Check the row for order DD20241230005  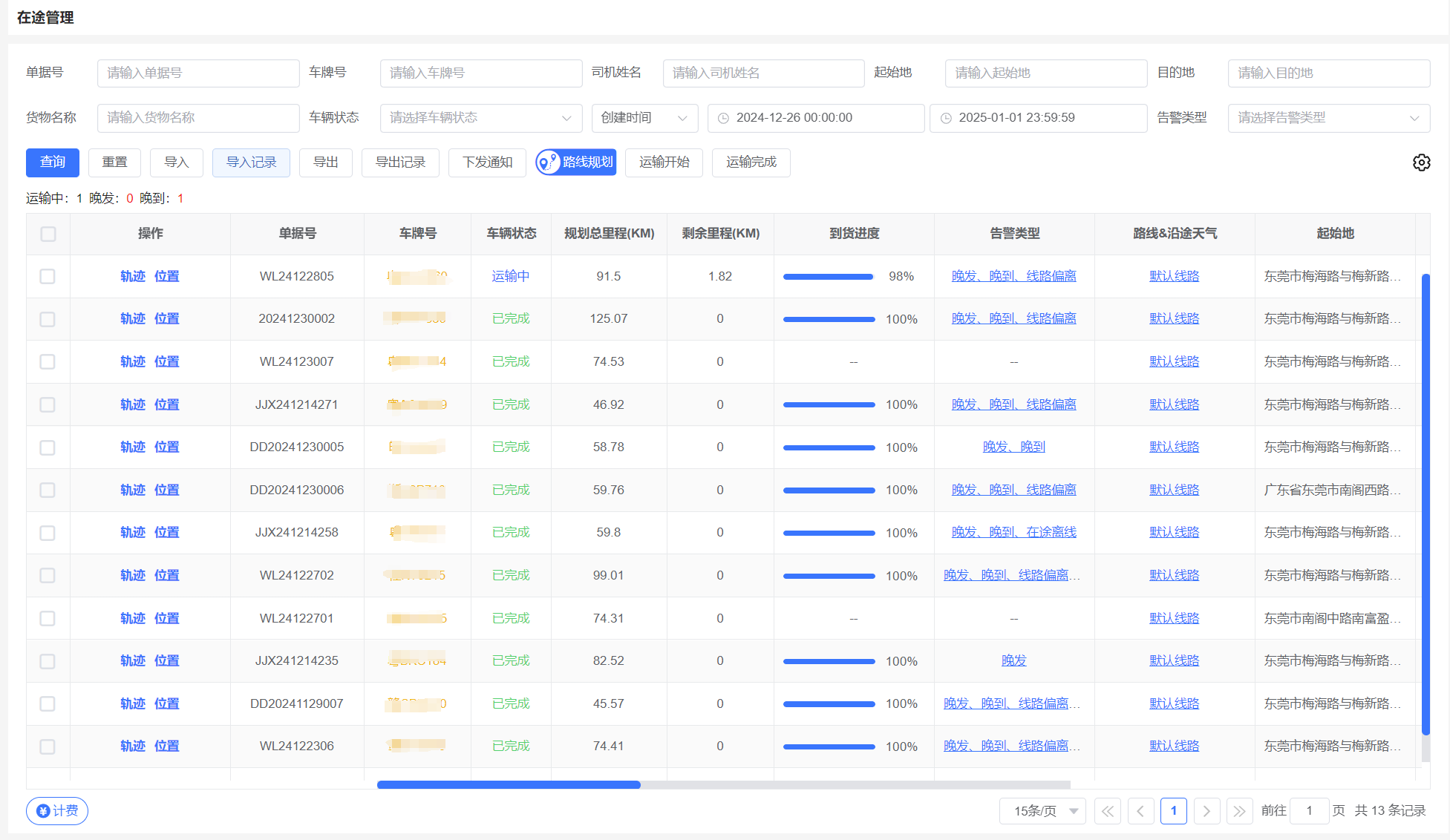coord(48,447)
